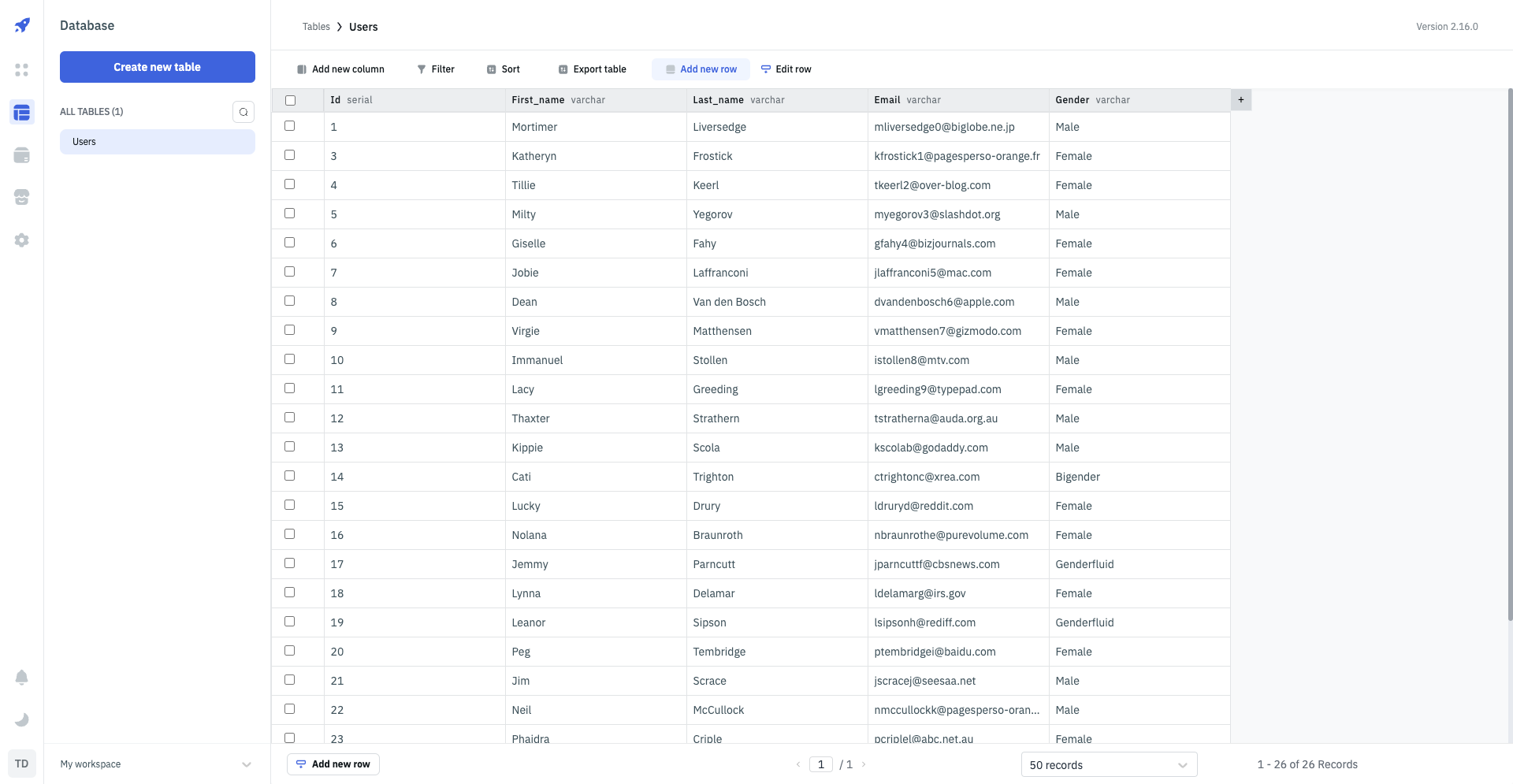Image resolution: width=1513 pixels, height=784 pixels.
Task: Go to Tables breadcrumb link
Action: pos(316,27)
